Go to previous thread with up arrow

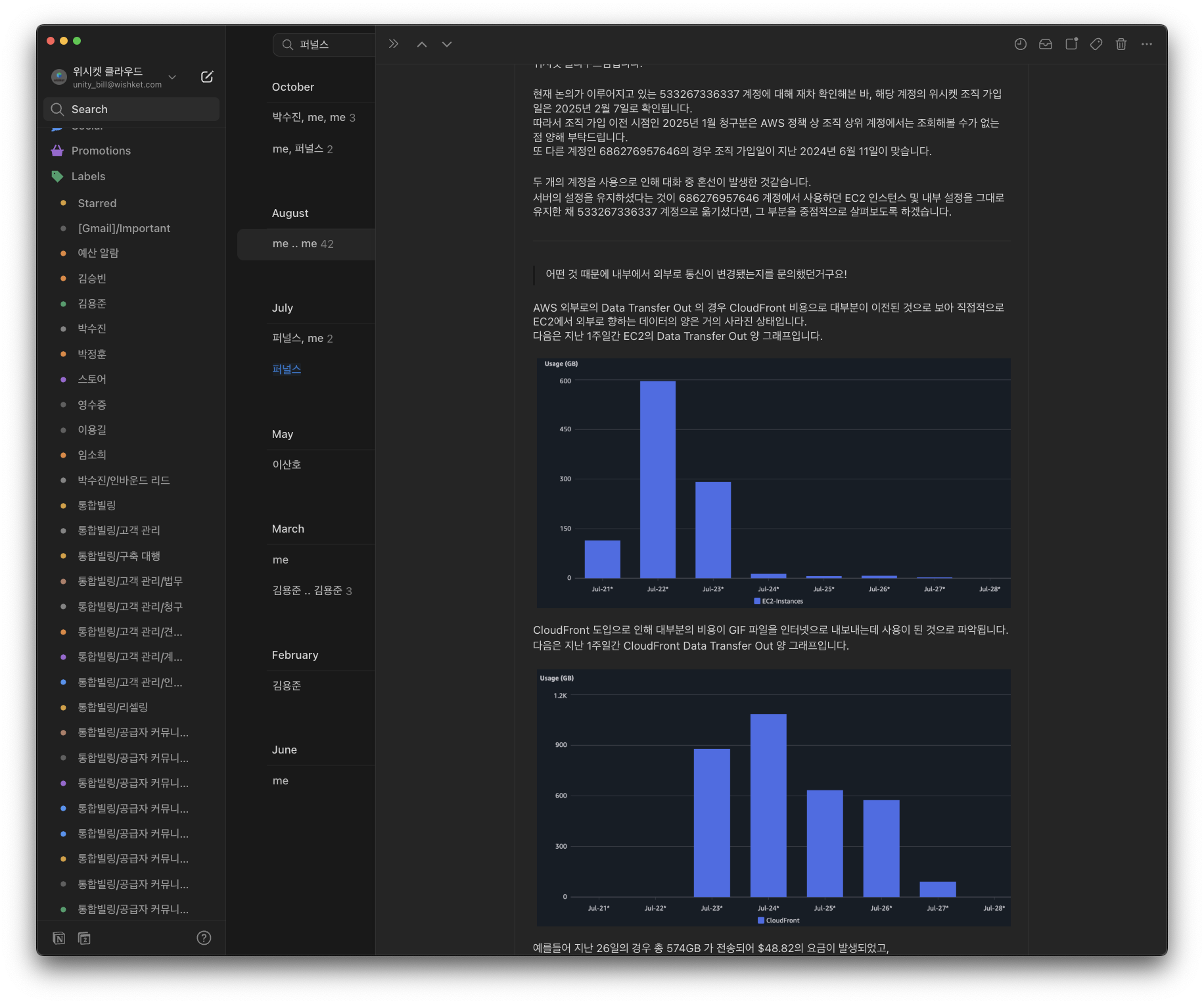[x=422, y=44]
